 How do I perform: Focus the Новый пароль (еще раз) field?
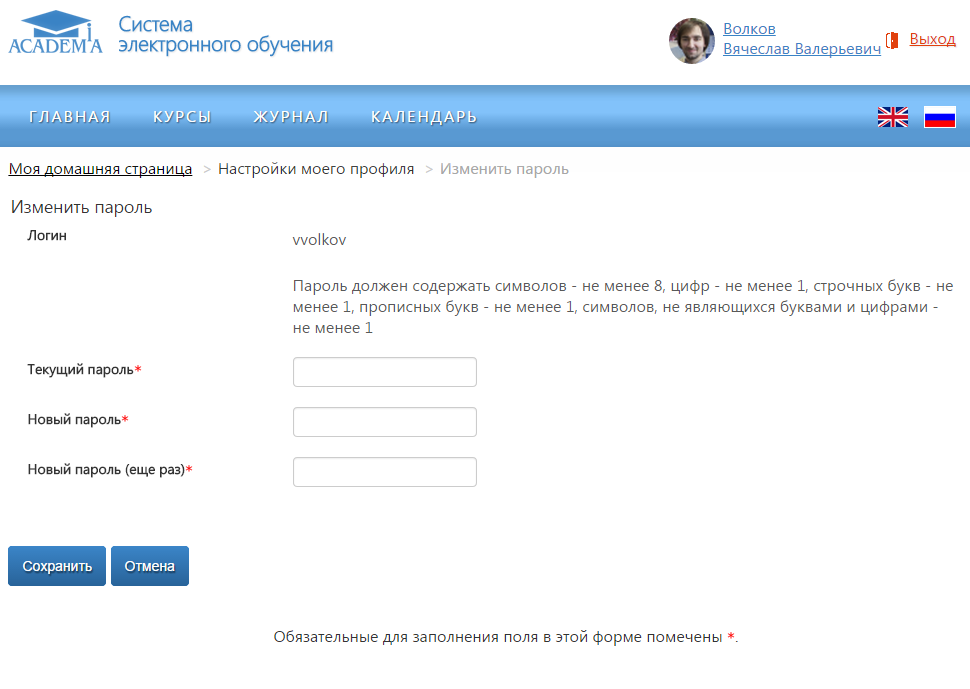[385, 472]
